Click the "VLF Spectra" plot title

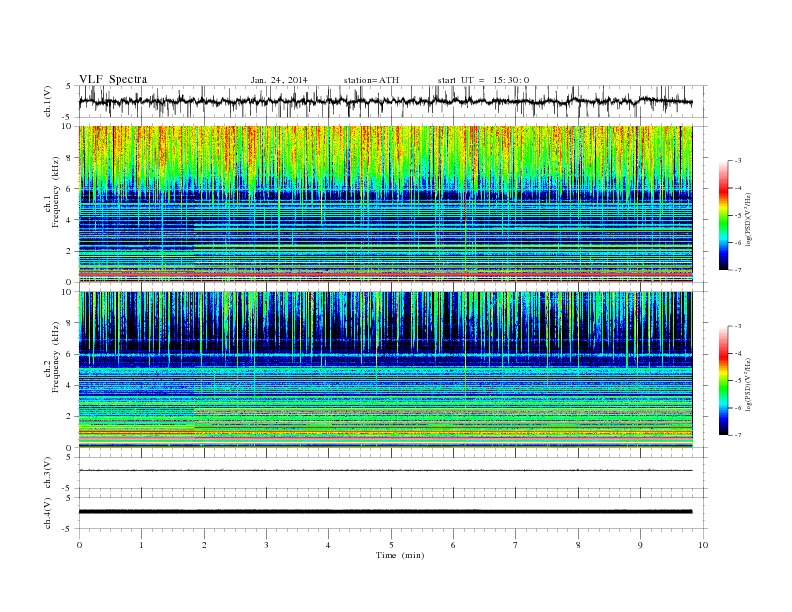[x=113, y=79]
